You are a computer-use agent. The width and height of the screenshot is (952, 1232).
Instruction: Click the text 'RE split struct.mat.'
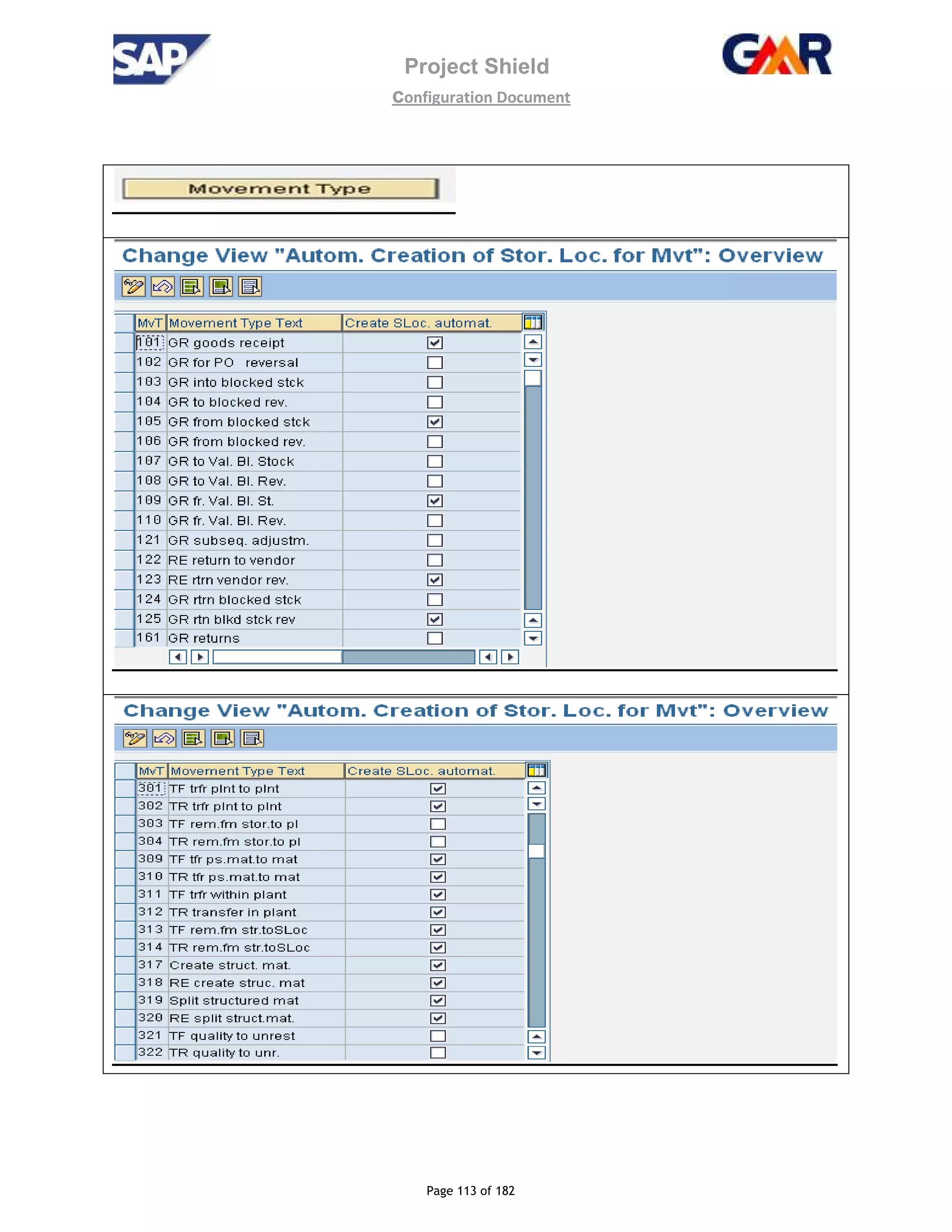coord(232,1018)
